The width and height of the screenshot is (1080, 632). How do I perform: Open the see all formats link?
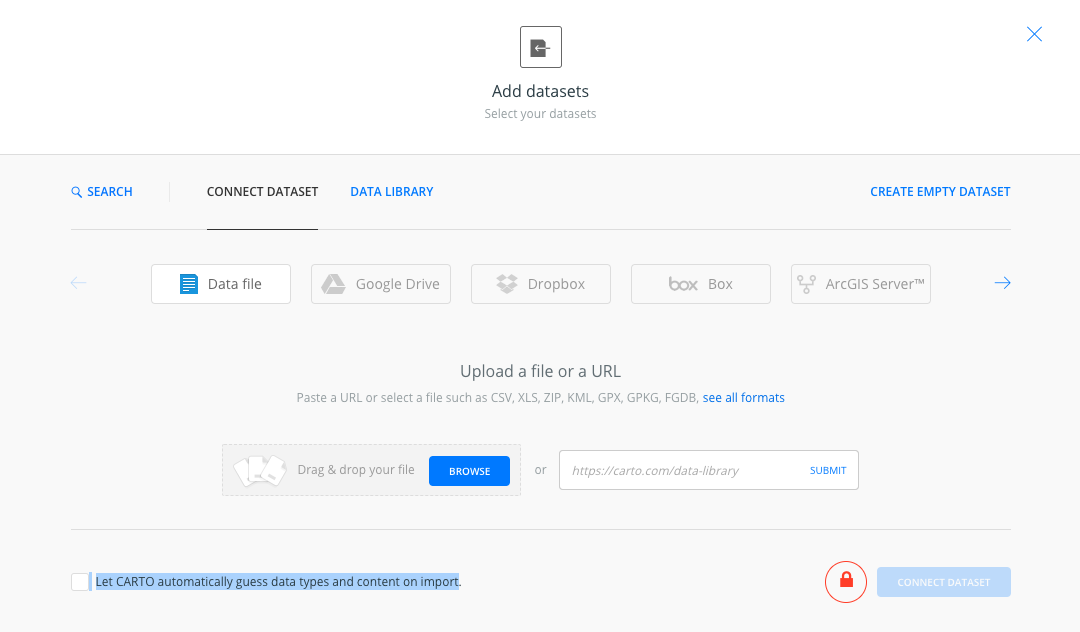click(743, 397)
